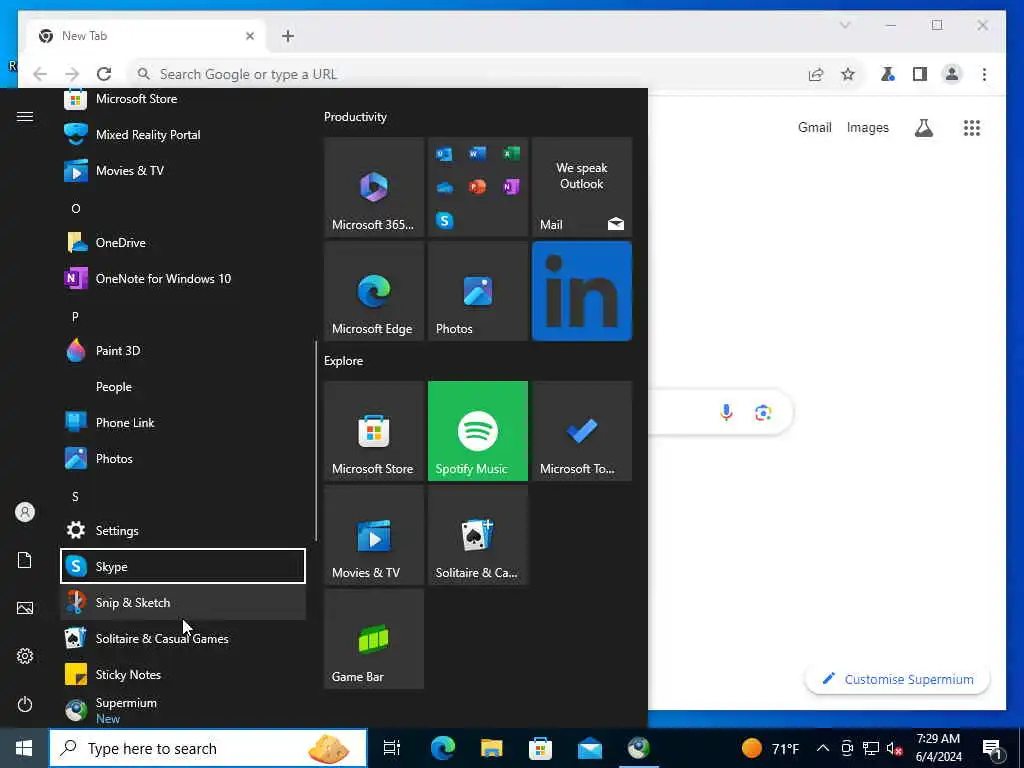Viewport: 1024px width, 768px height.
Task: Launch Mixed Reality Portal
Action: pos(183,135)
